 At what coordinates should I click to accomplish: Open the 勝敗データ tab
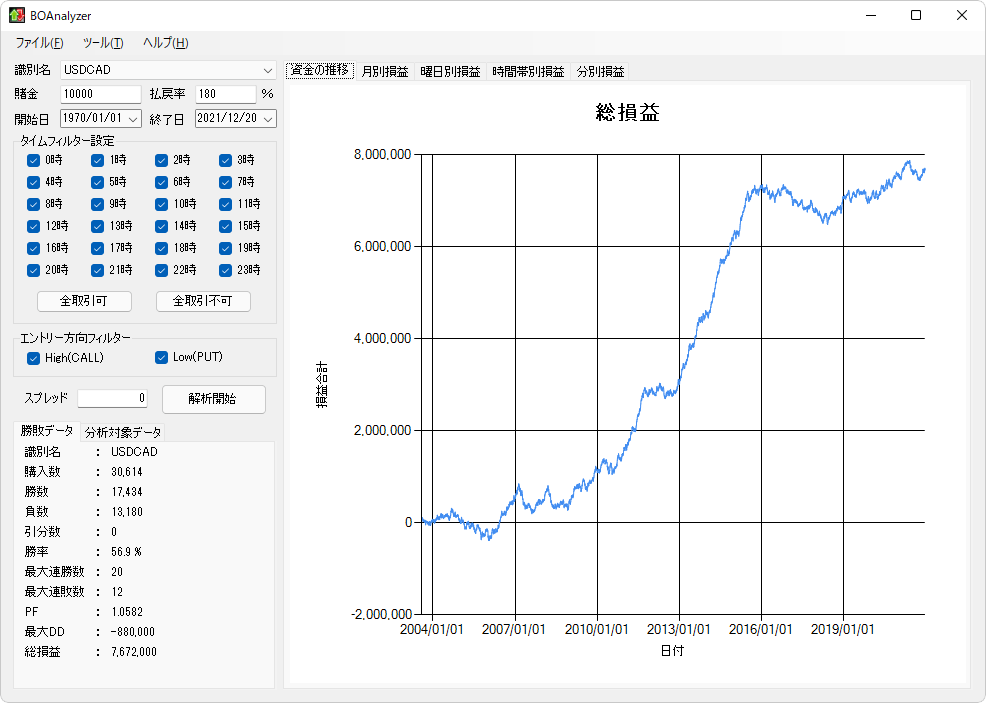coord(47,431)
